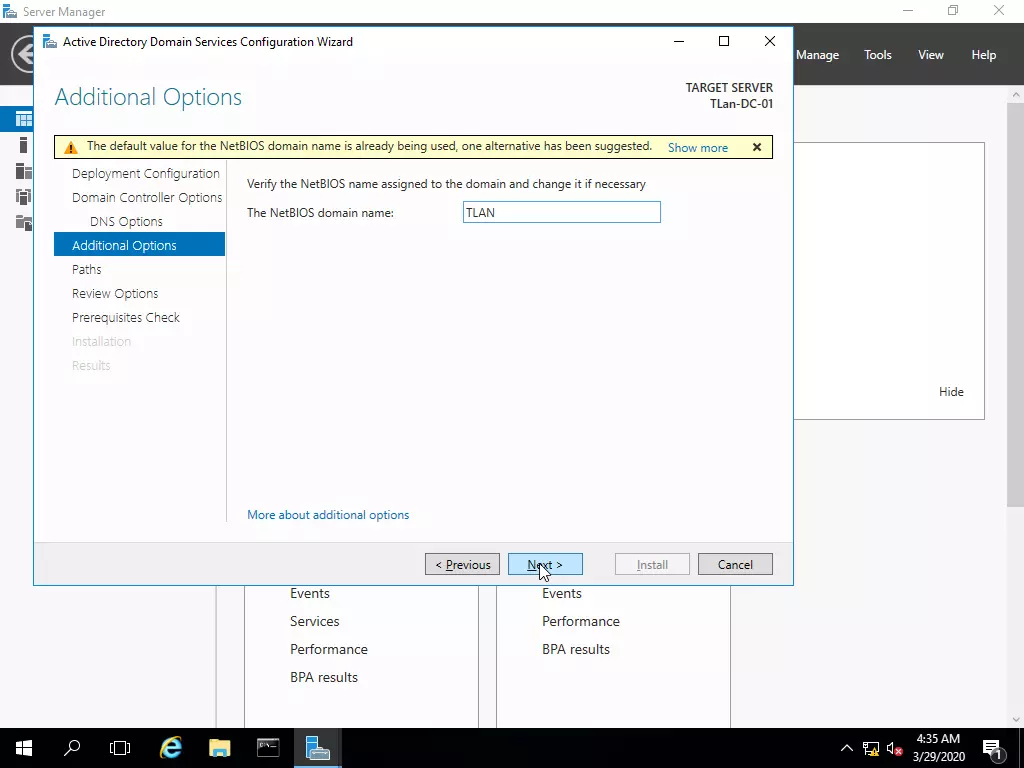The image size is (1024, 768).
Task: Minimize the configuration wizard window
Action: pos(679,41)
